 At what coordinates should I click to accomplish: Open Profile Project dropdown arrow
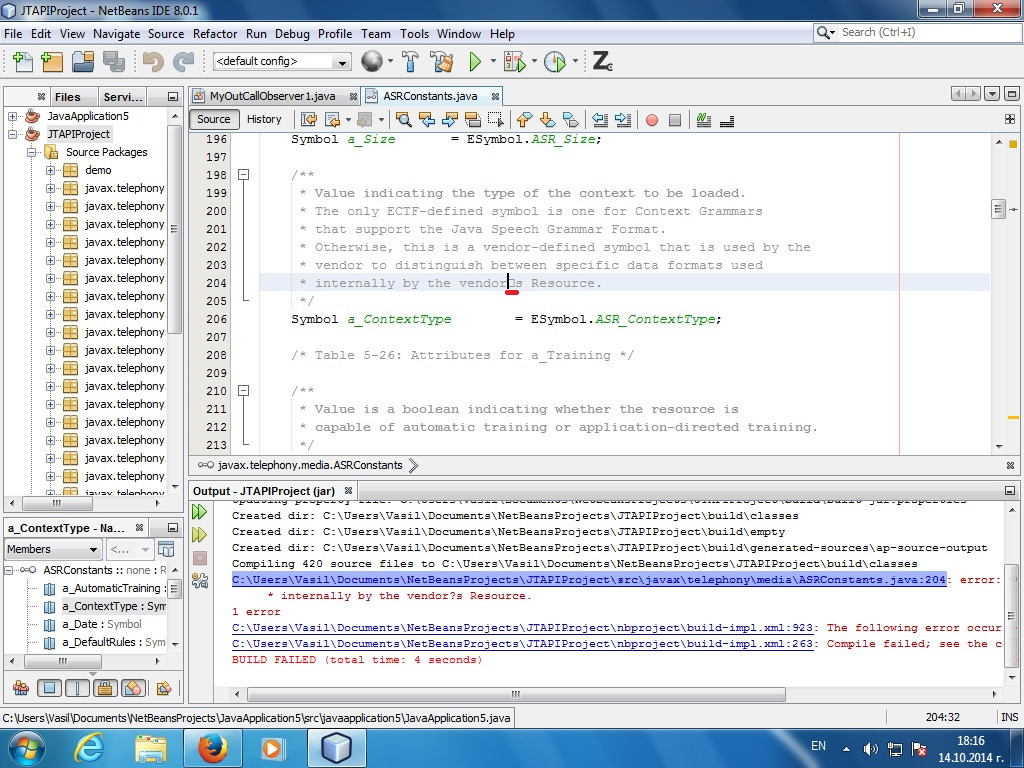[575, 61]
